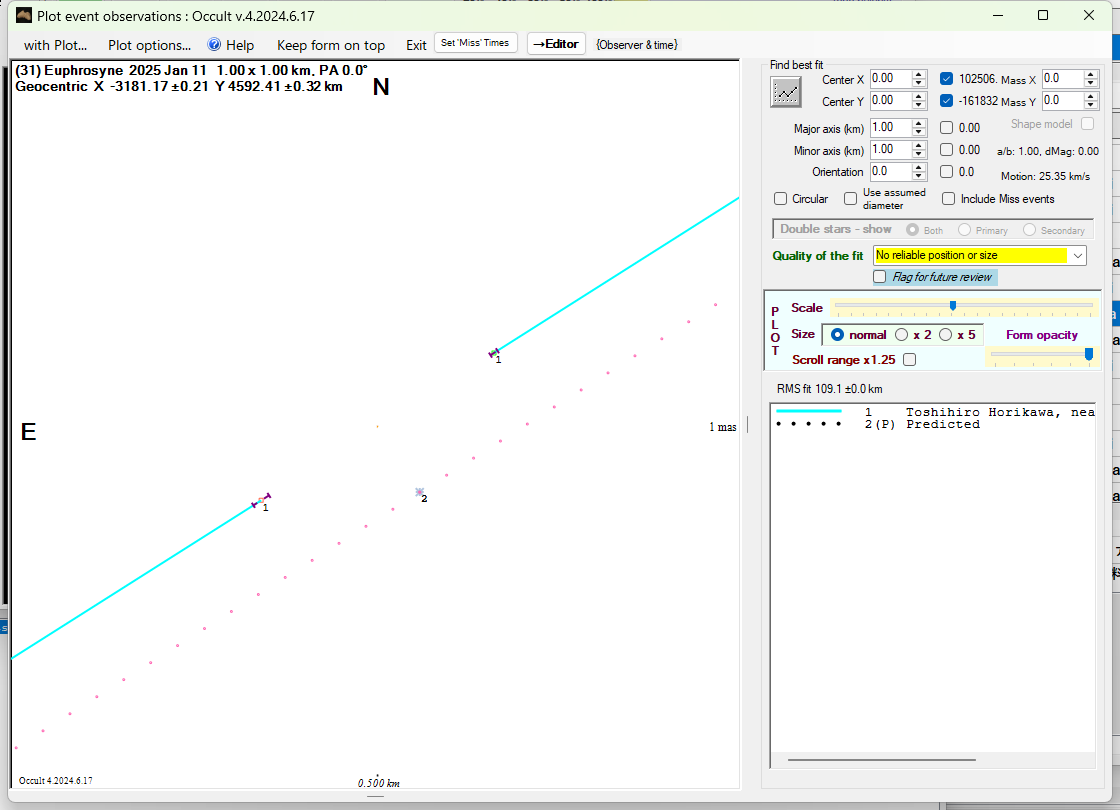1120x810 pixels.
Task: Click event marker 2 asterisk on plot
Action: click(420, 492)
